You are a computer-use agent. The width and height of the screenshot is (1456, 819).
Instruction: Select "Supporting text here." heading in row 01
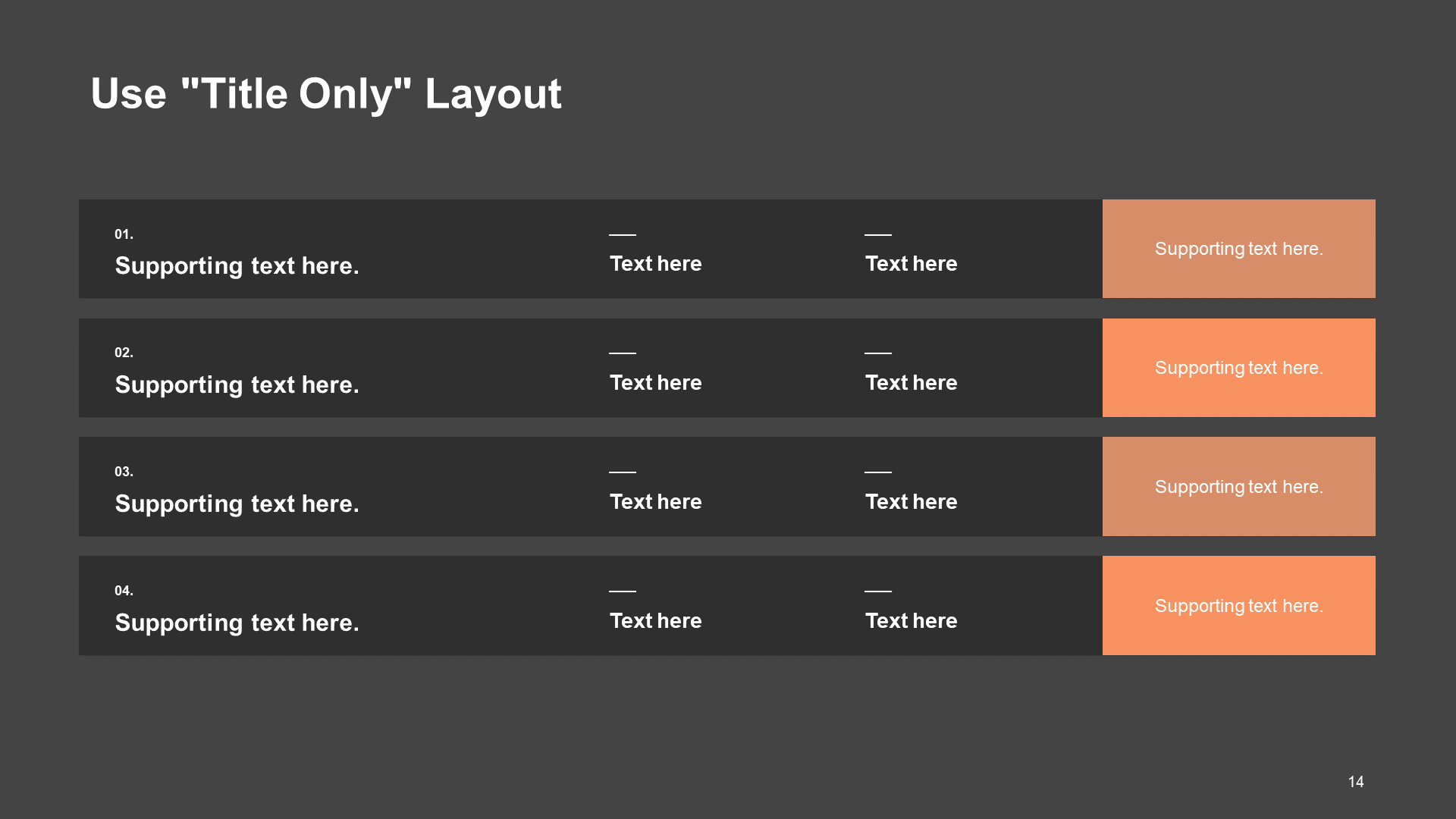237,266
